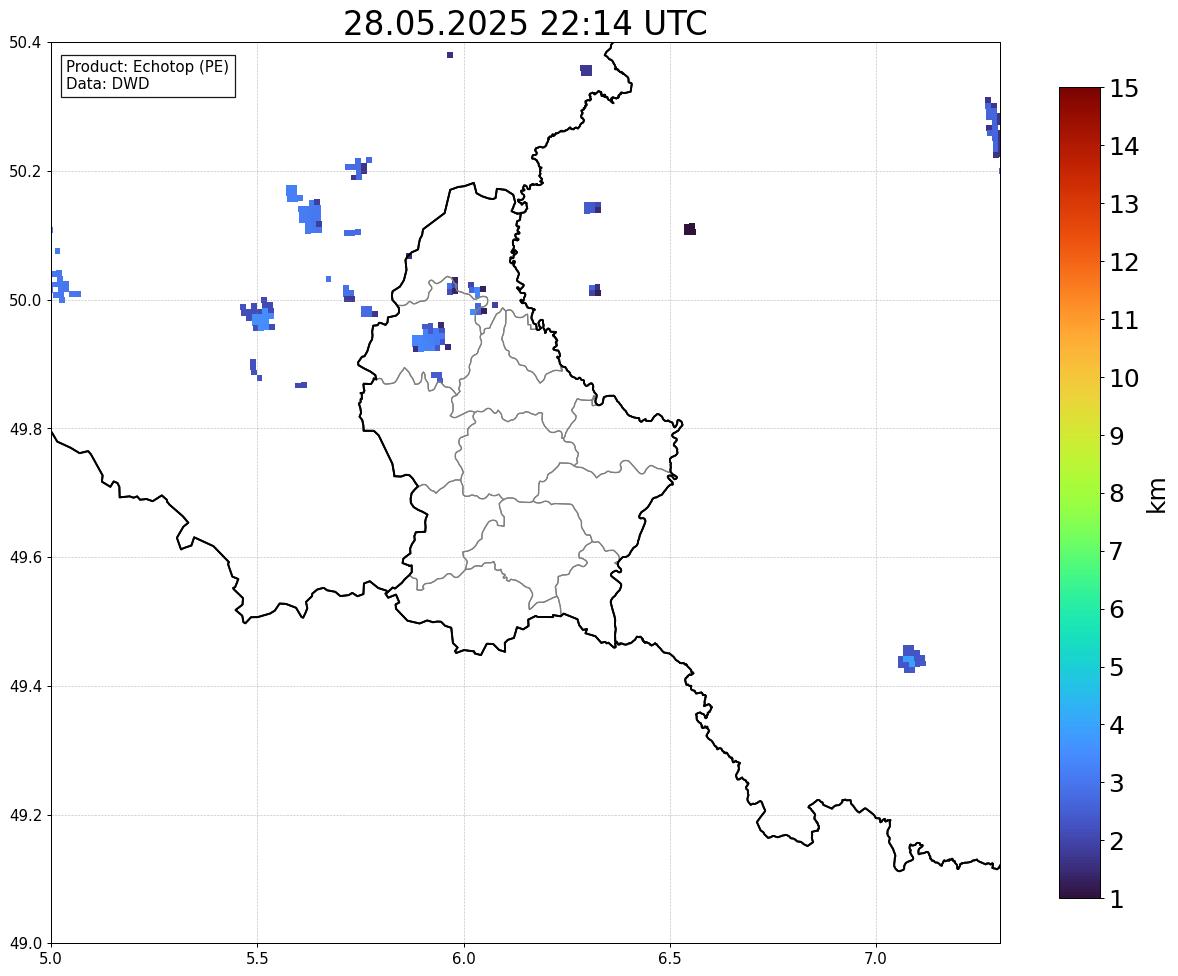Click the colorbar label '12'
The image size is (1178, 976).
[x=1124, y=262]
